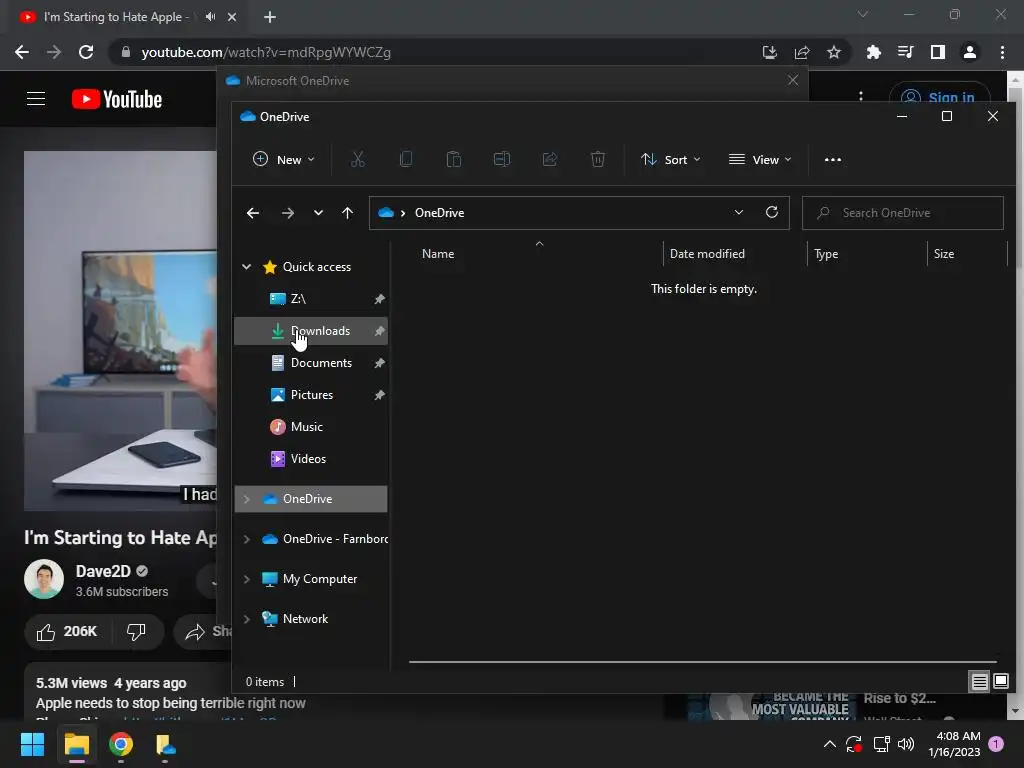This screenshot has height=768, width=1024.
Task: Toggle Chrome side panel icon
Action: [938, 52]
